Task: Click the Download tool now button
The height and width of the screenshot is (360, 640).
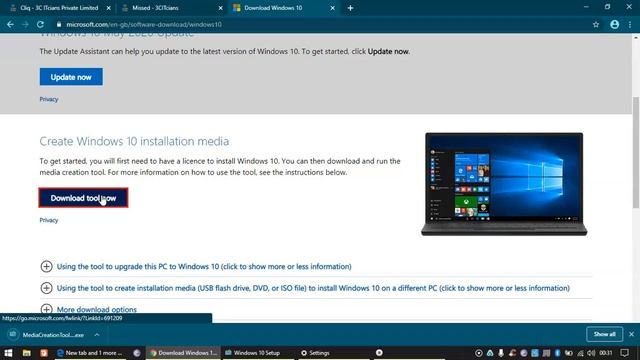Action: (x=83, y=198)
